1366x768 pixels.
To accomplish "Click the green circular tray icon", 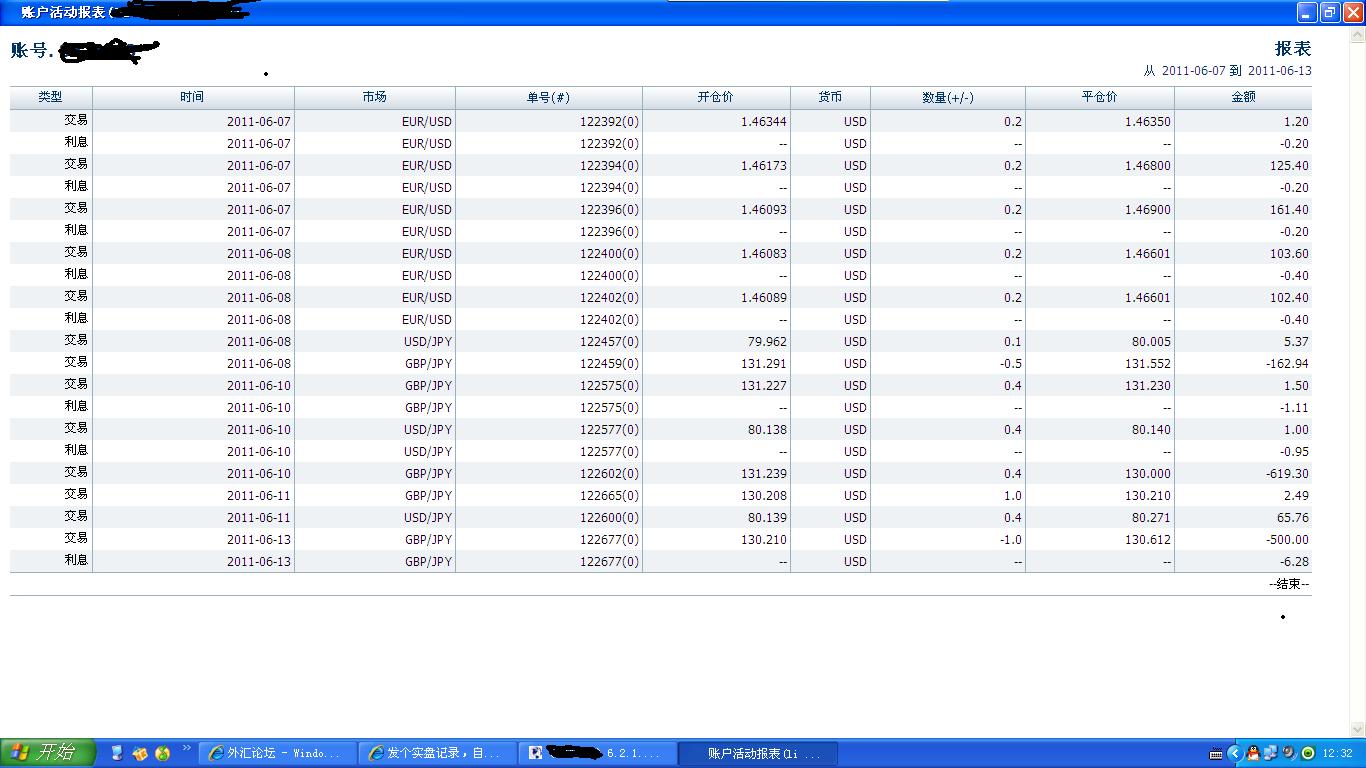I will 1307,753.
